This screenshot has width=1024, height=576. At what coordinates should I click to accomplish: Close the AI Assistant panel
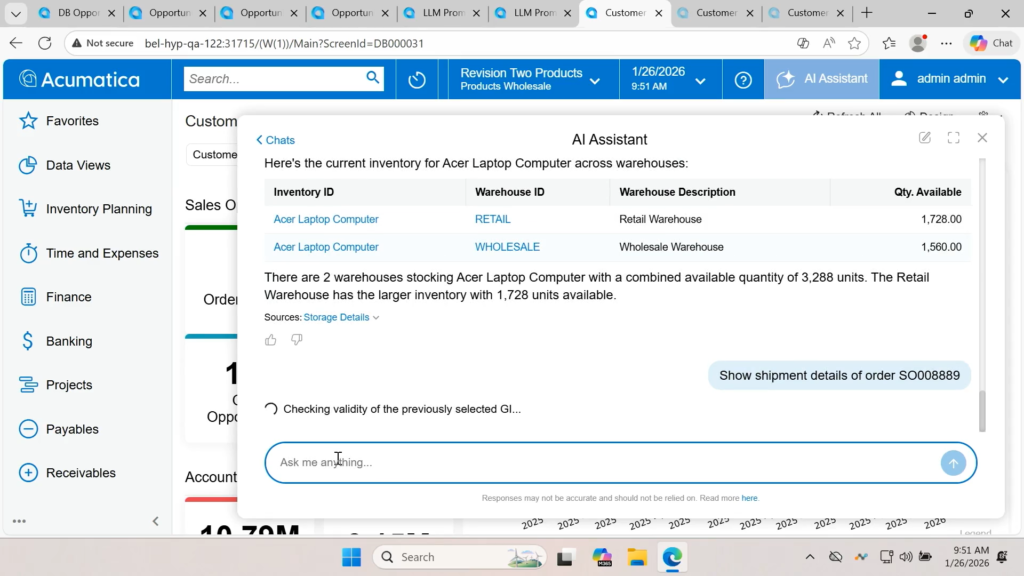pos(982,138)
